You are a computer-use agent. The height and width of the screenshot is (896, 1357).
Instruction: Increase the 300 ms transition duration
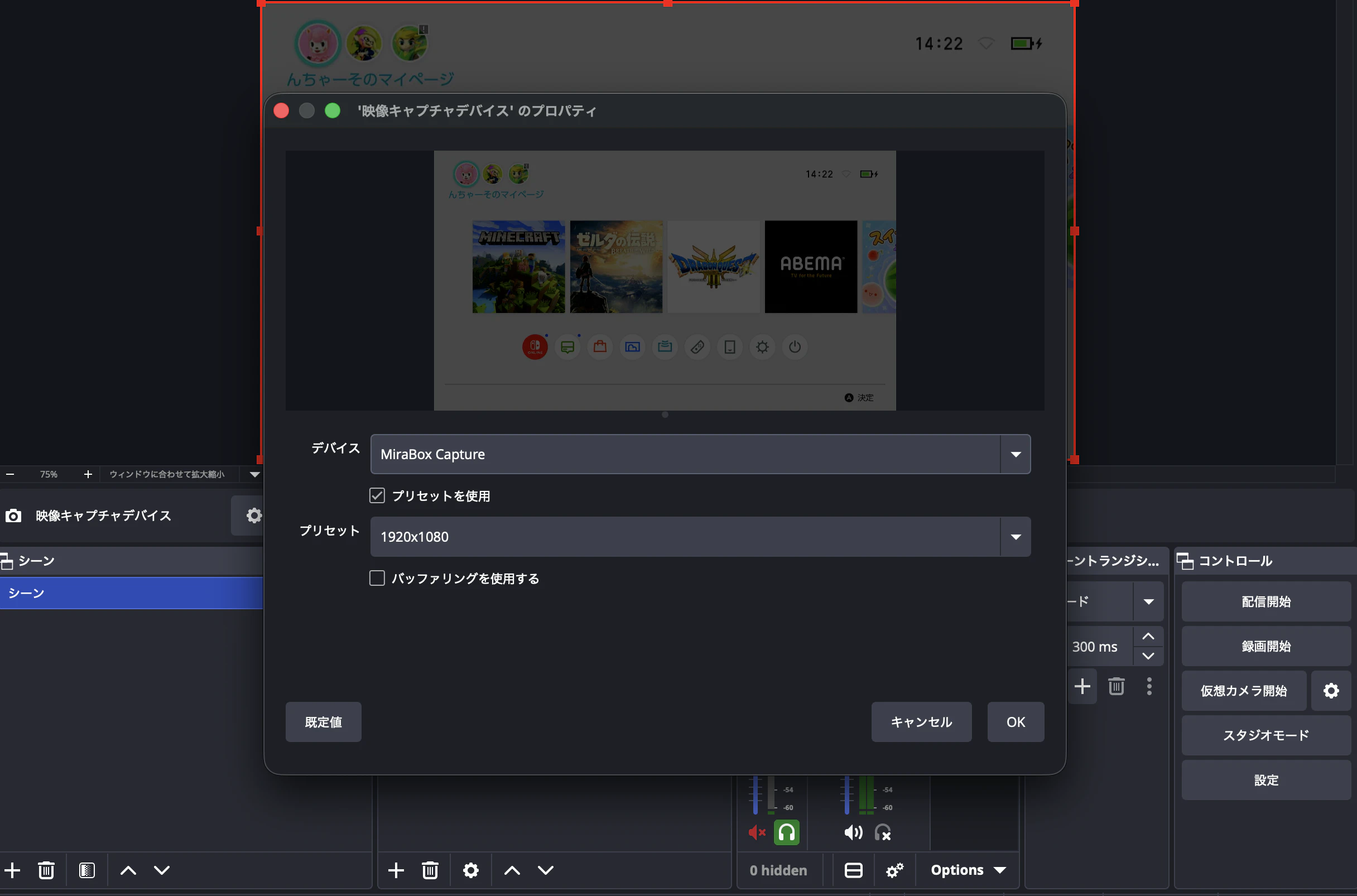[1148, 636]
